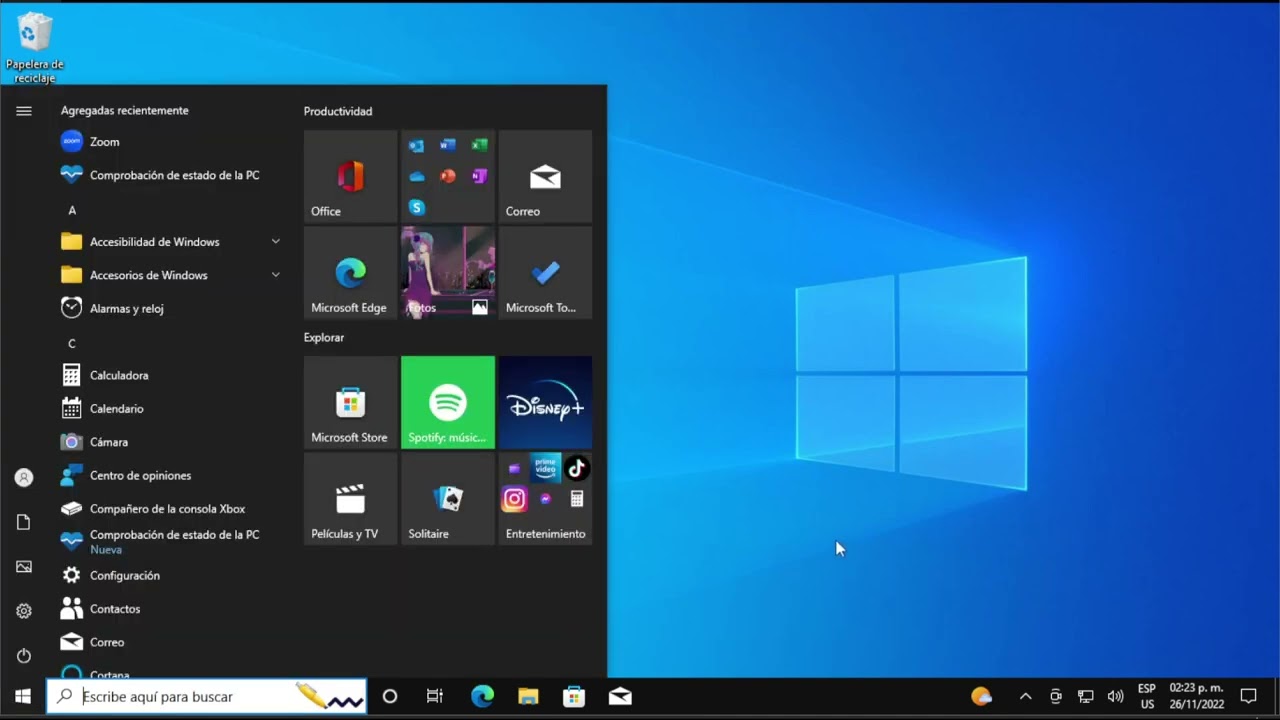Click Agregadas recientemente heading

[125, 111]
